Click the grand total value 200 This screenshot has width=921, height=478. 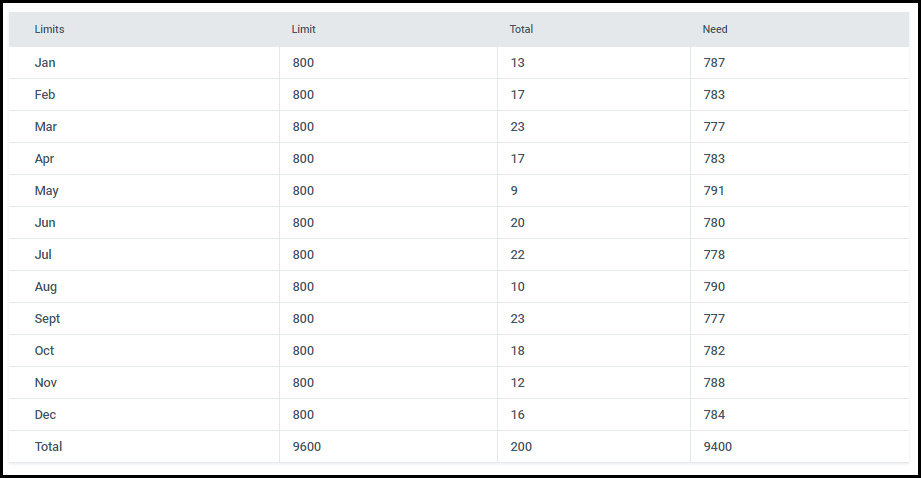tap(521, 447)
